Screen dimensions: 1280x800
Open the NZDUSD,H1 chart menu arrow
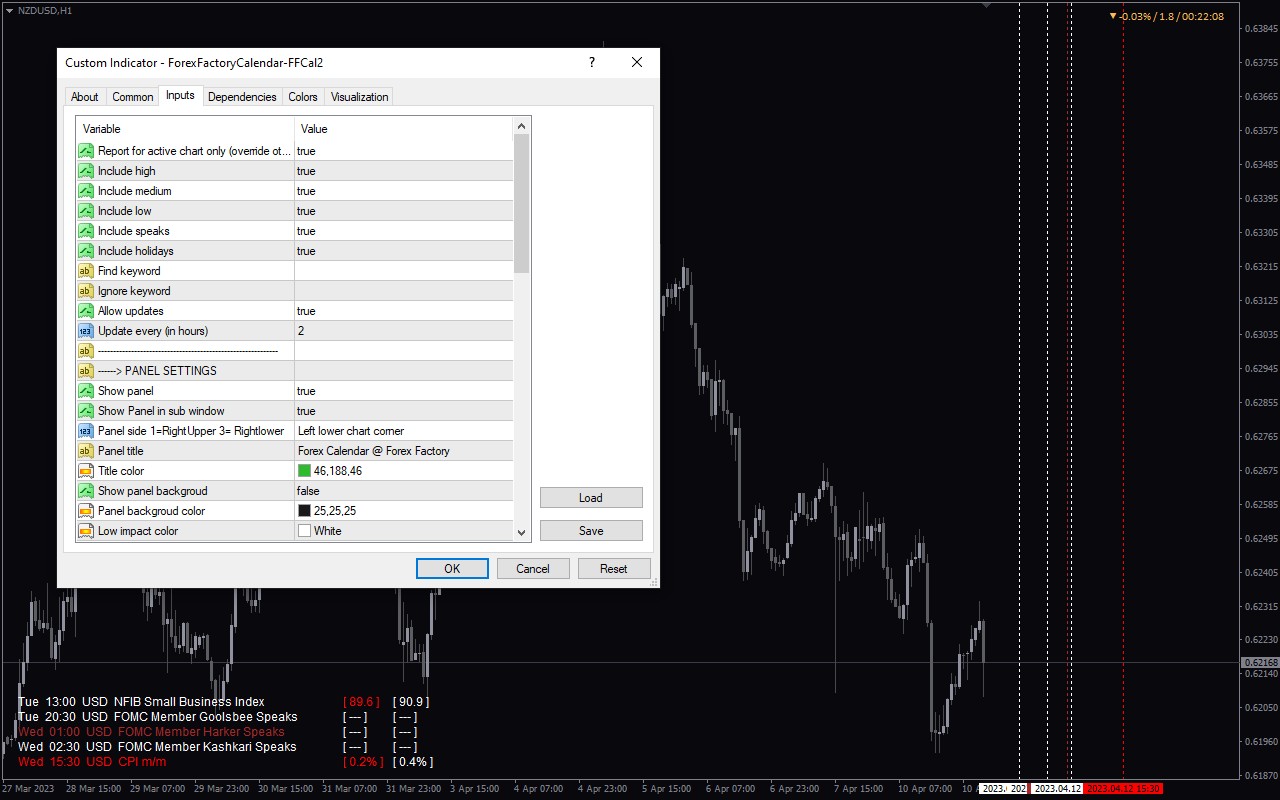tap(9, 10)
